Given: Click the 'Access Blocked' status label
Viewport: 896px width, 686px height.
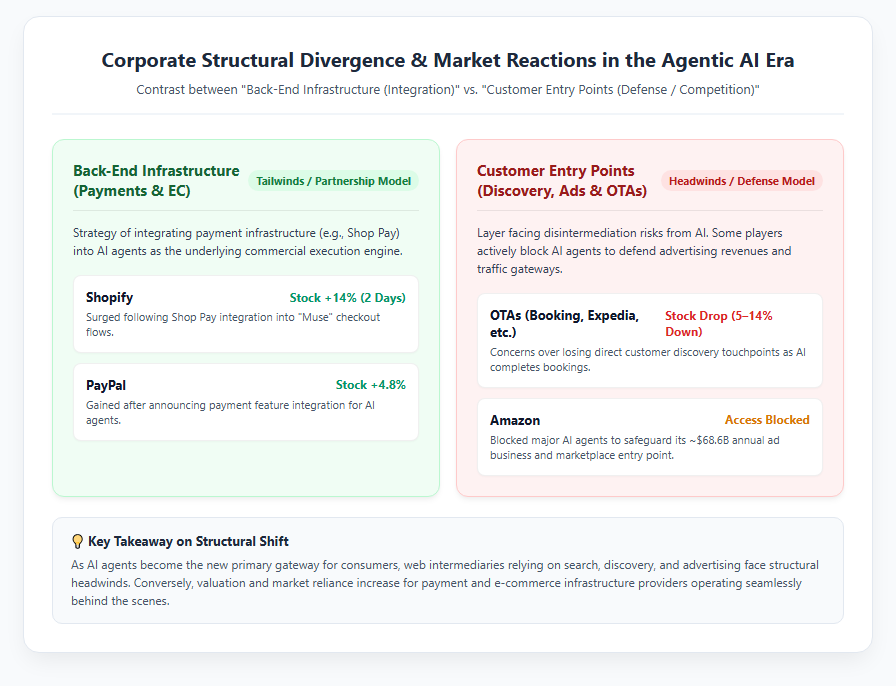Looking at the screenshot, I should coord(767,420).
